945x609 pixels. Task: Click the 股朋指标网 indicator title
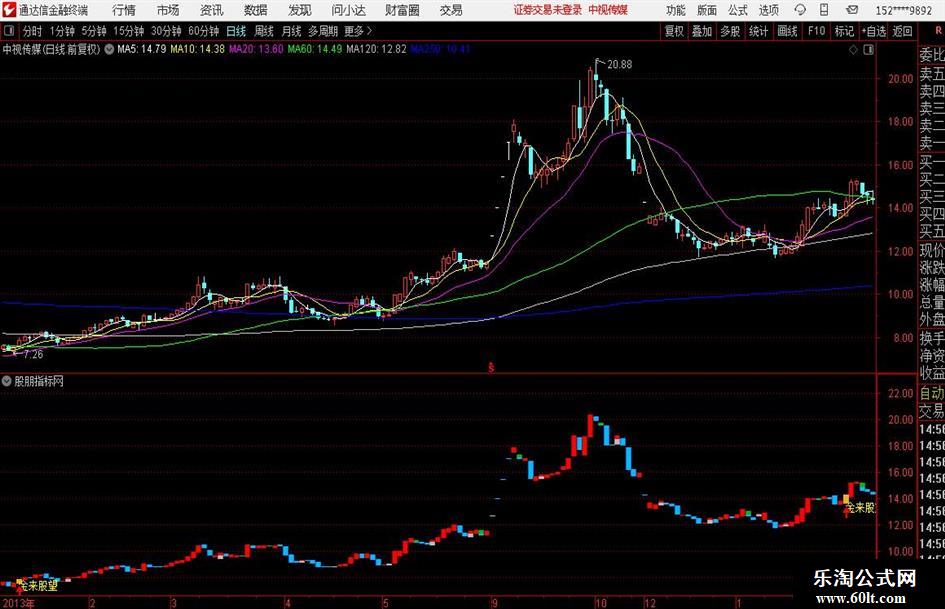pos(39,381)
